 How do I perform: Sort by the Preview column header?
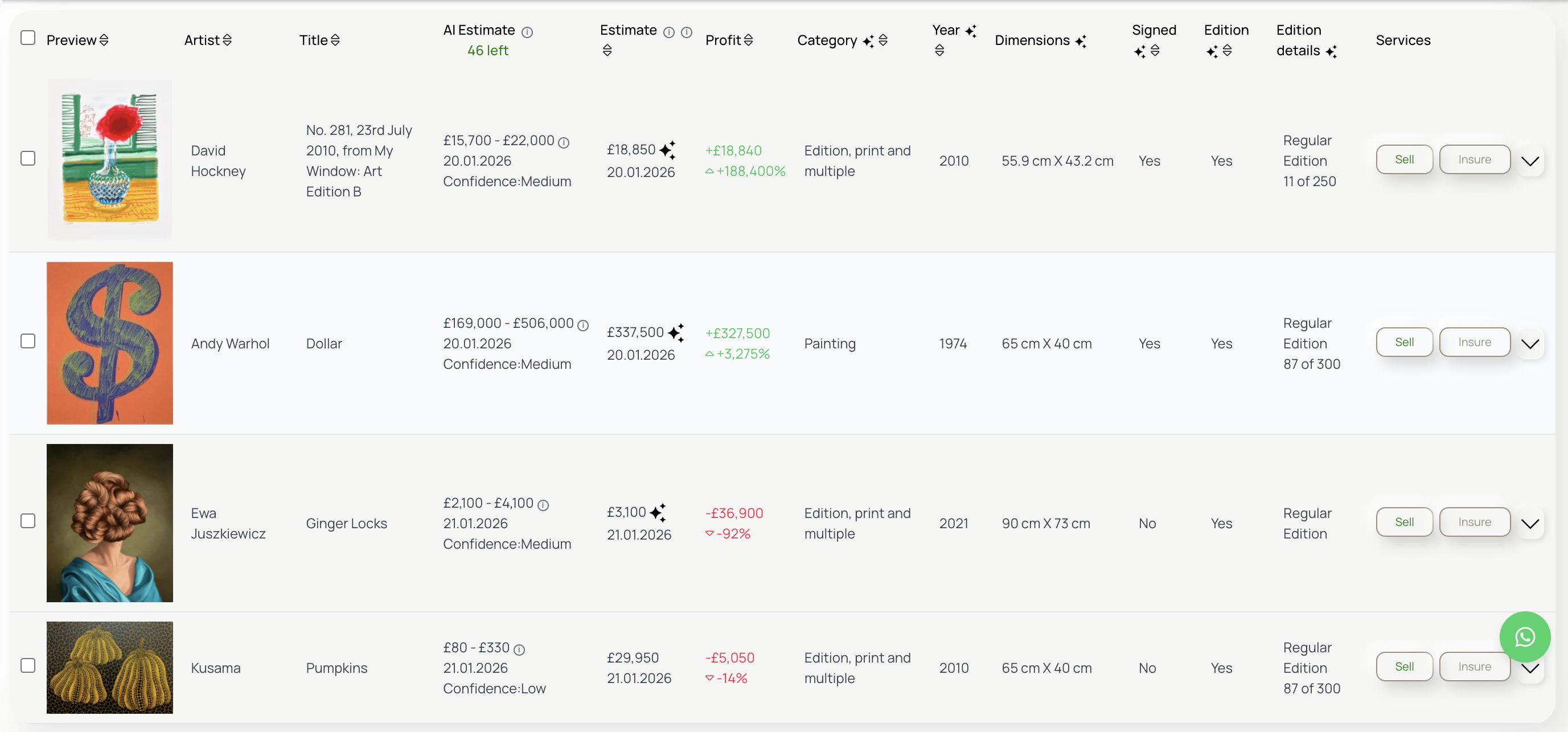104,40
